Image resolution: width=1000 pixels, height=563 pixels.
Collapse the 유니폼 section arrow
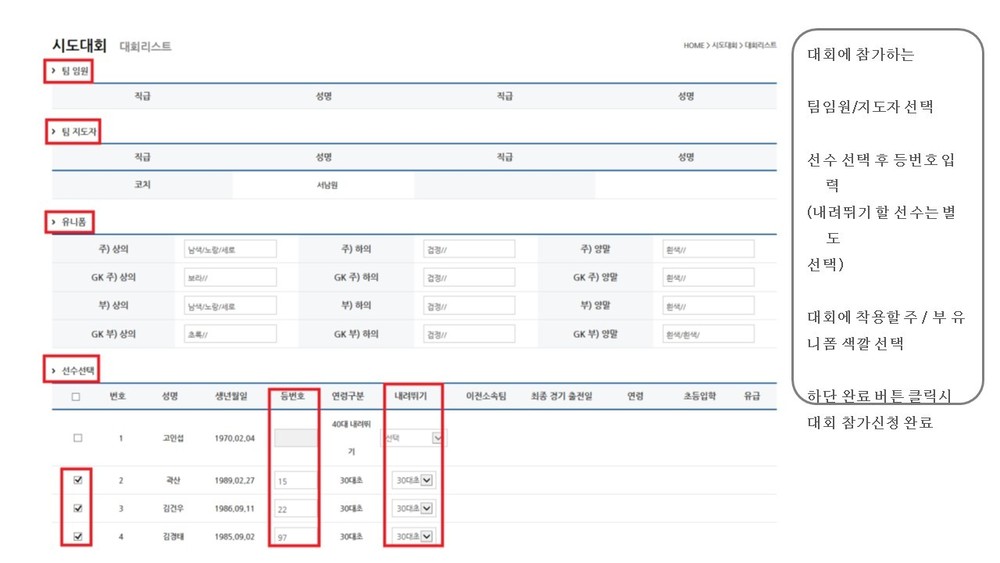tap(54, 222)
